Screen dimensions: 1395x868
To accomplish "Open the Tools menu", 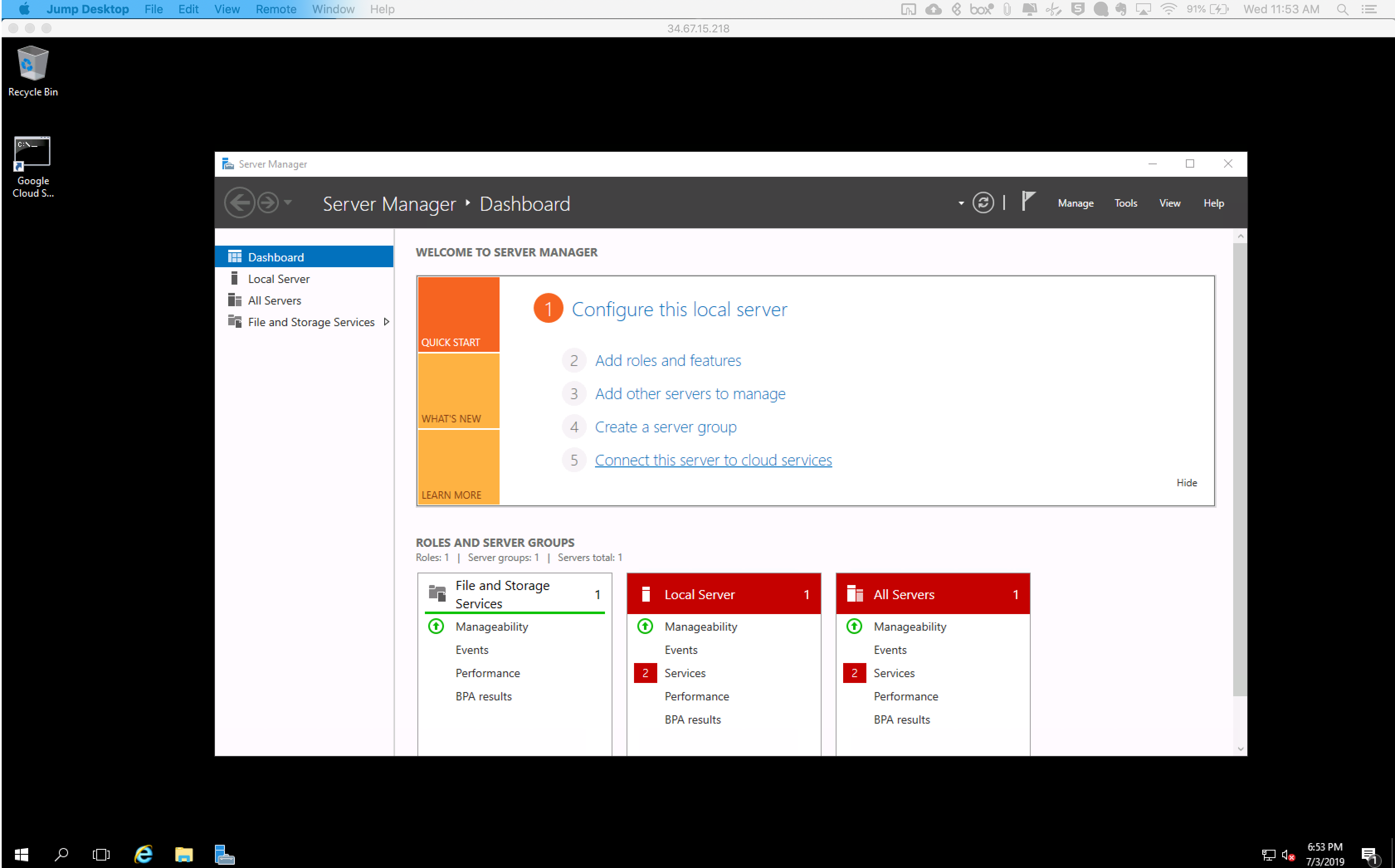I will tap(1124, 202).
